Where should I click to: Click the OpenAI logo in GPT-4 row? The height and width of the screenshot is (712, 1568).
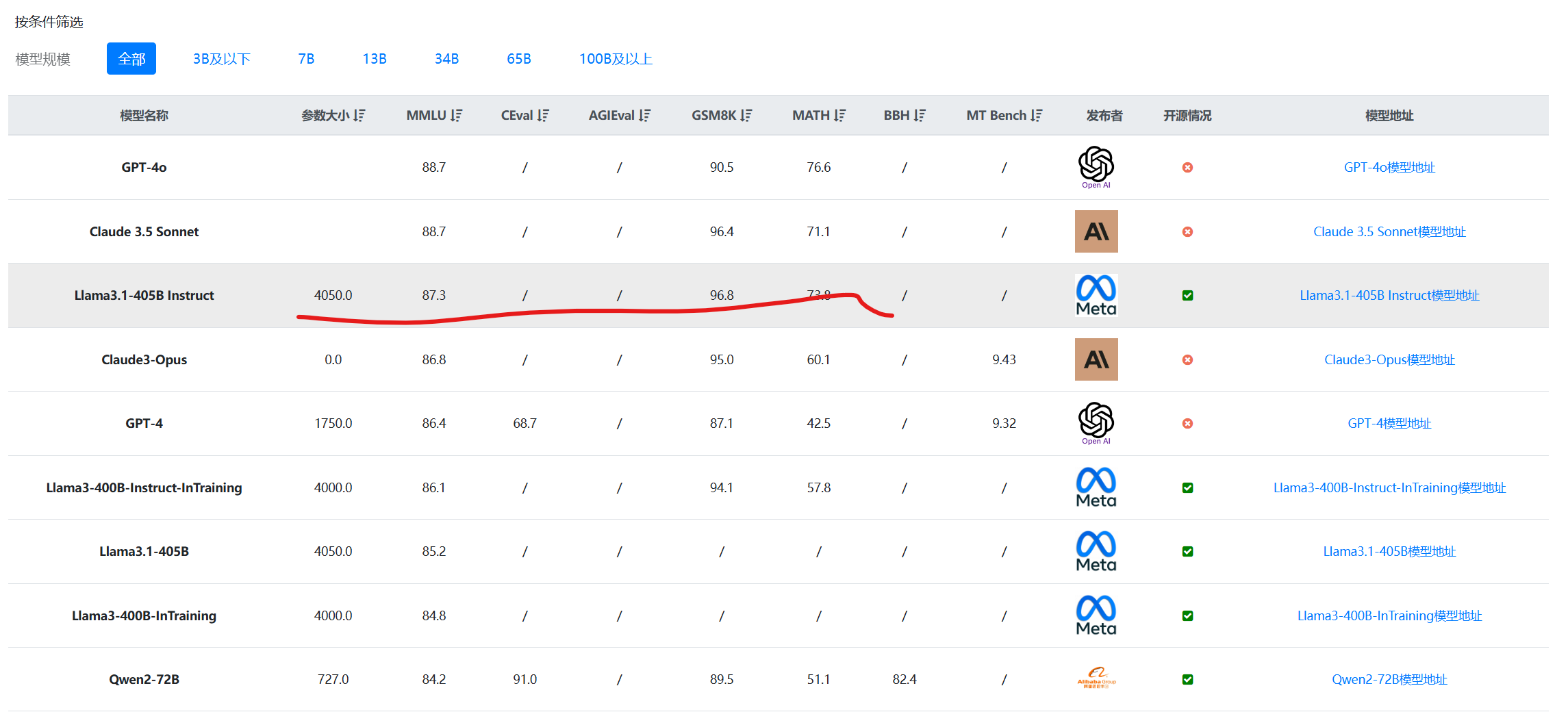[1096, 423]
